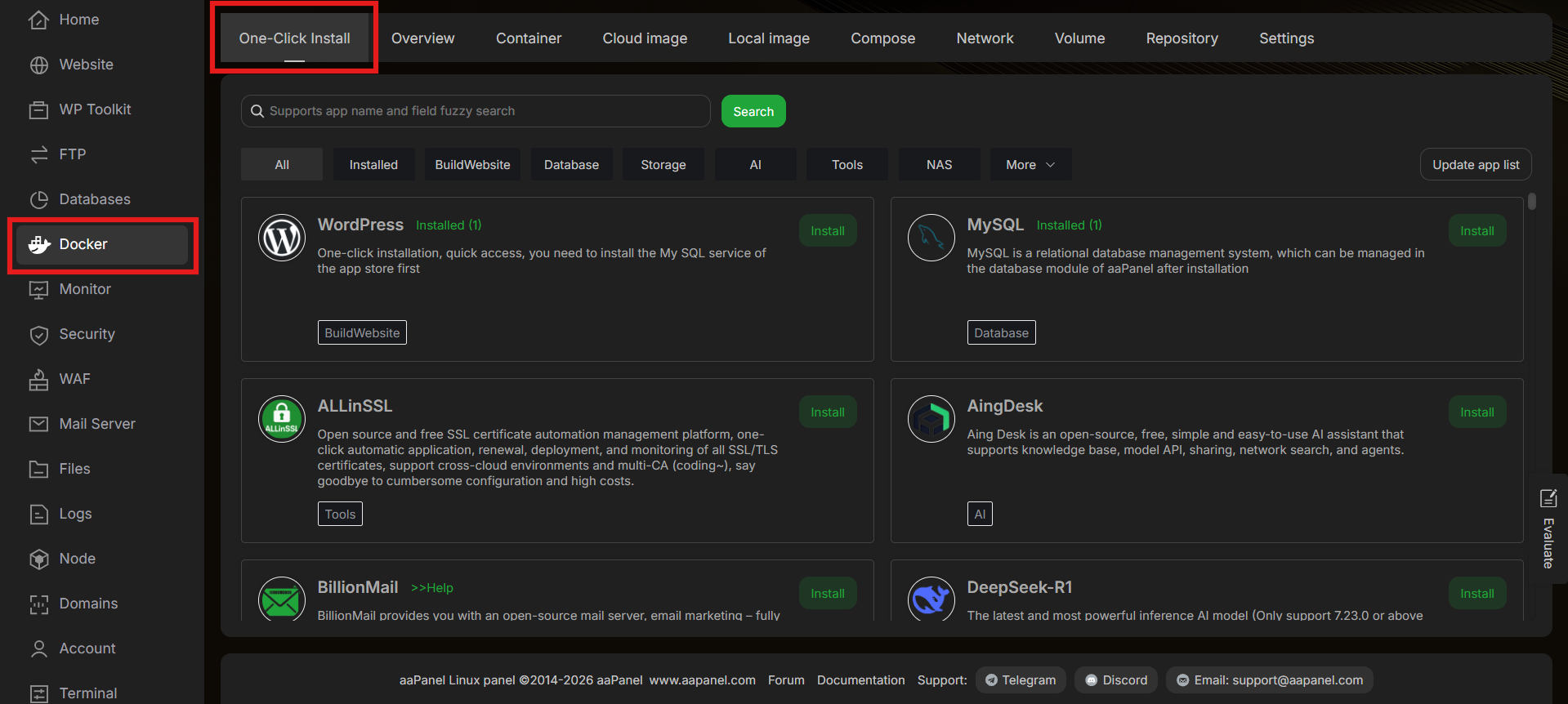Open the Container tab

point(529,38)
